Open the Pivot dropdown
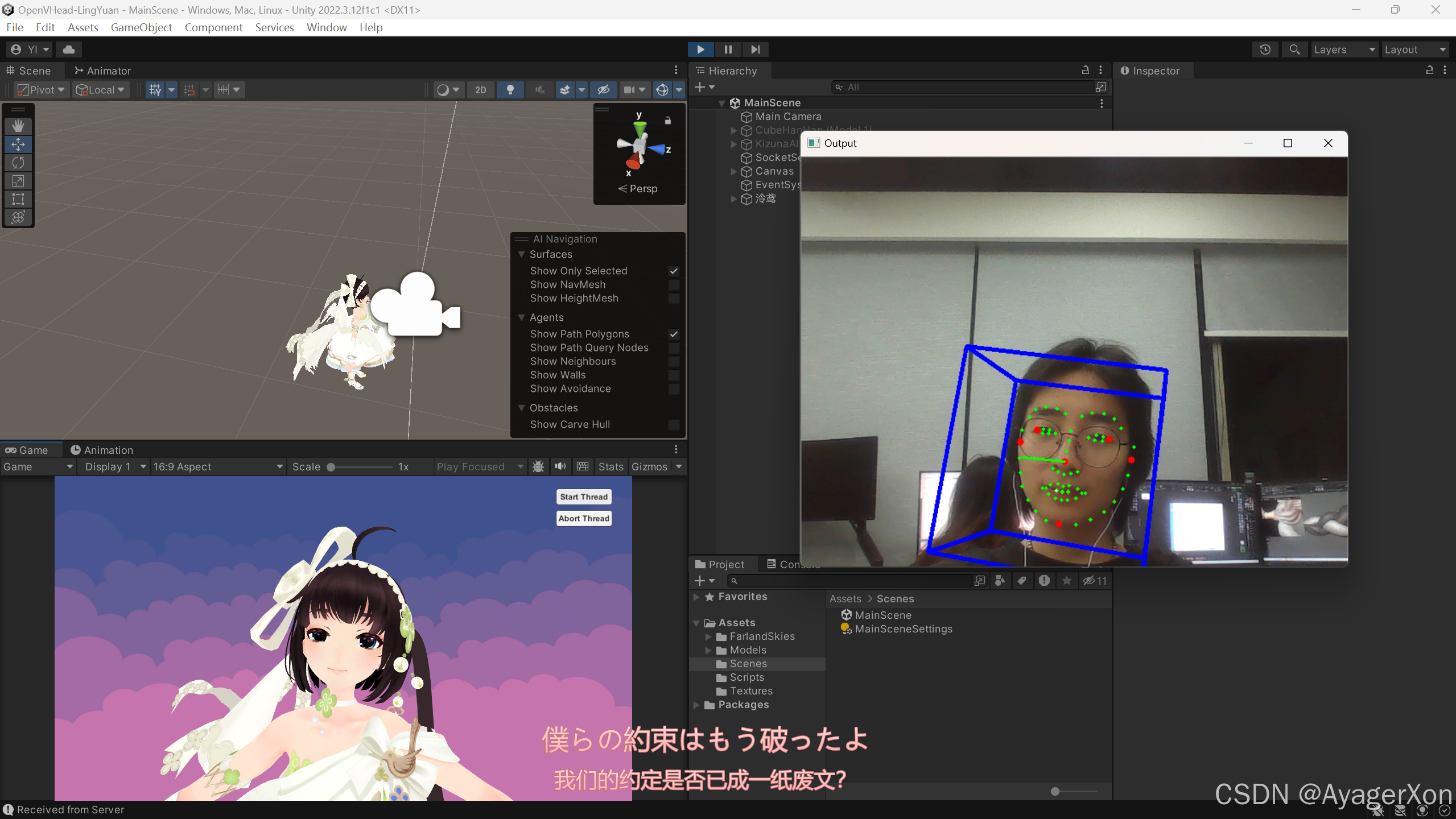 [41, 90]
